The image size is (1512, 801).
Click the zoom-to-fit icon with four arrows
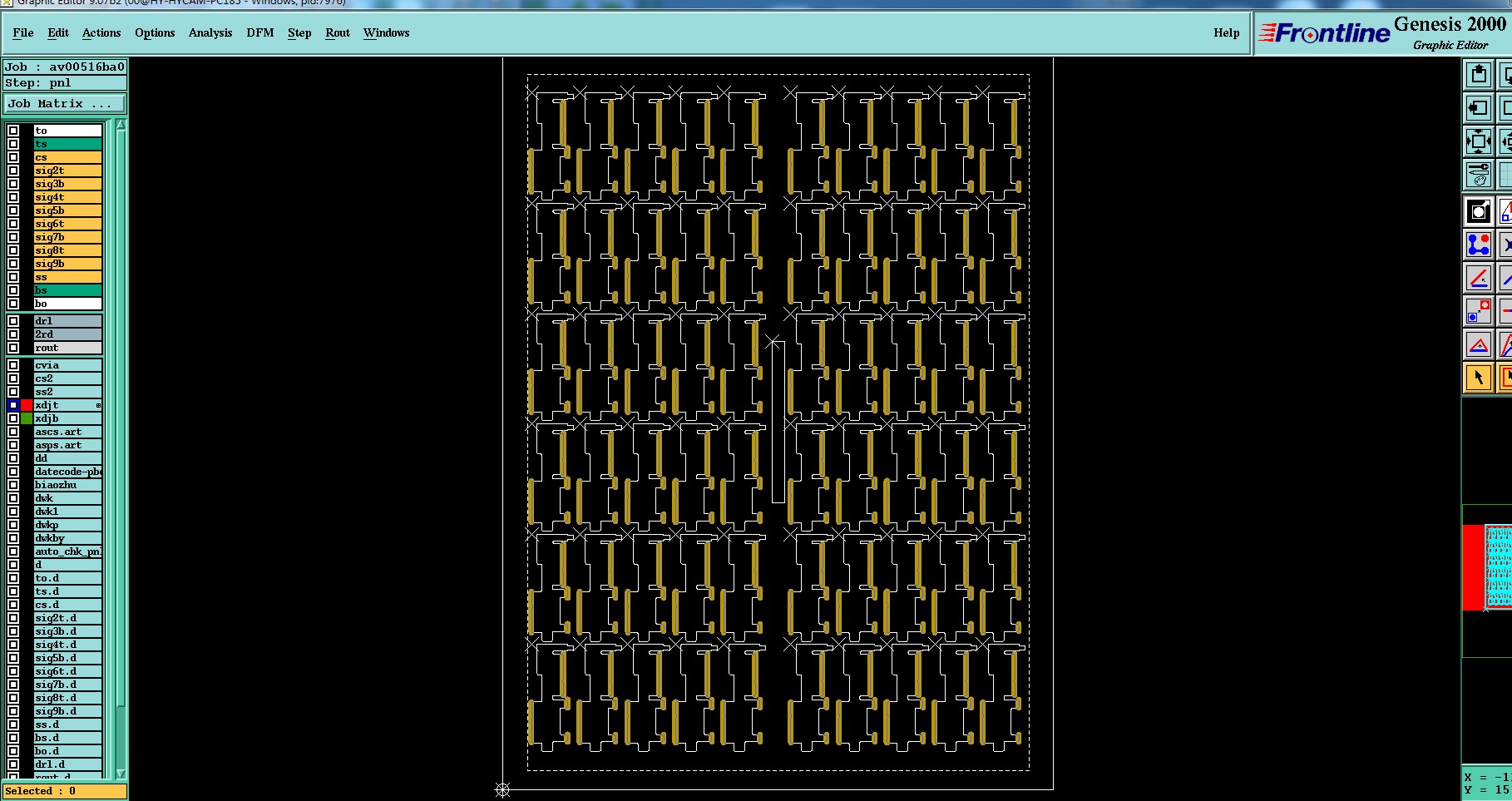pyautogui.click(x=1478, y=141)
